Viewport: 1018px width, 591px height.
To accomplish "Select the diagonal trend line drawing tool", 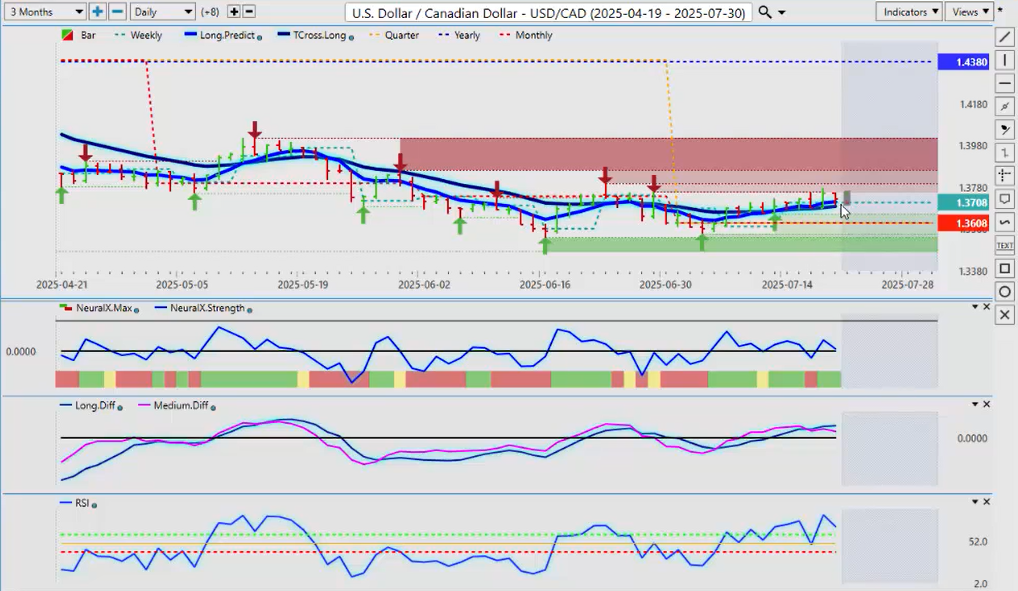I will click(1005, 37).
